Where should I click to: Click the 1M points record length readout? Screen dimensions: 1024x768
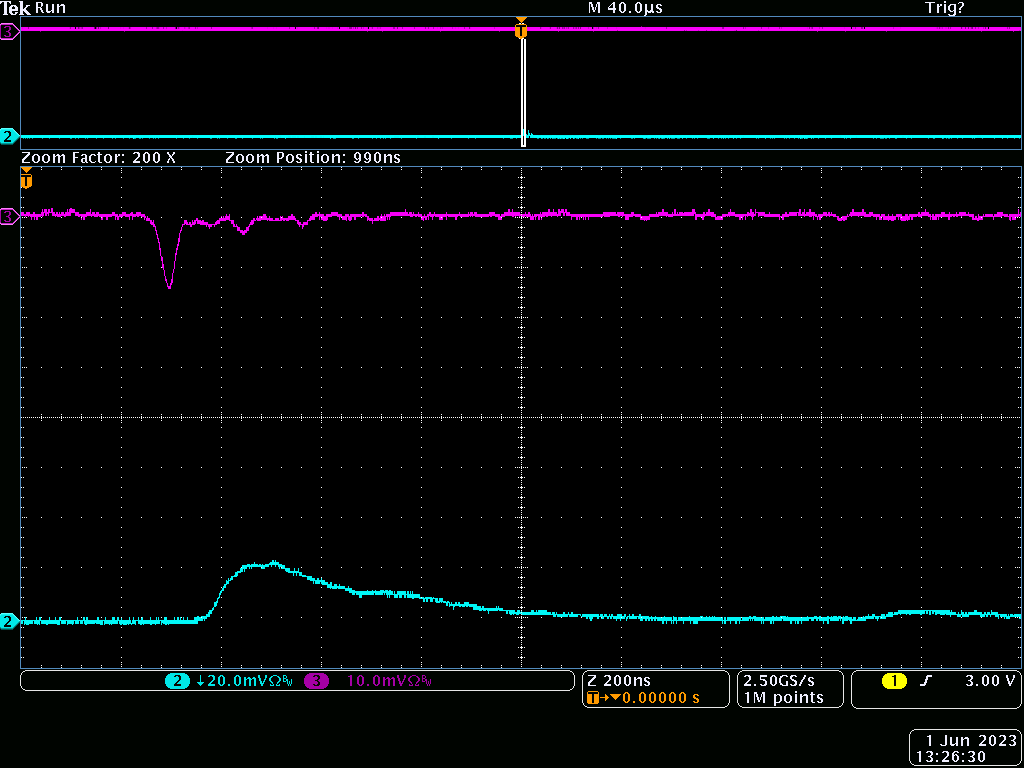click(x=782, y=698)
